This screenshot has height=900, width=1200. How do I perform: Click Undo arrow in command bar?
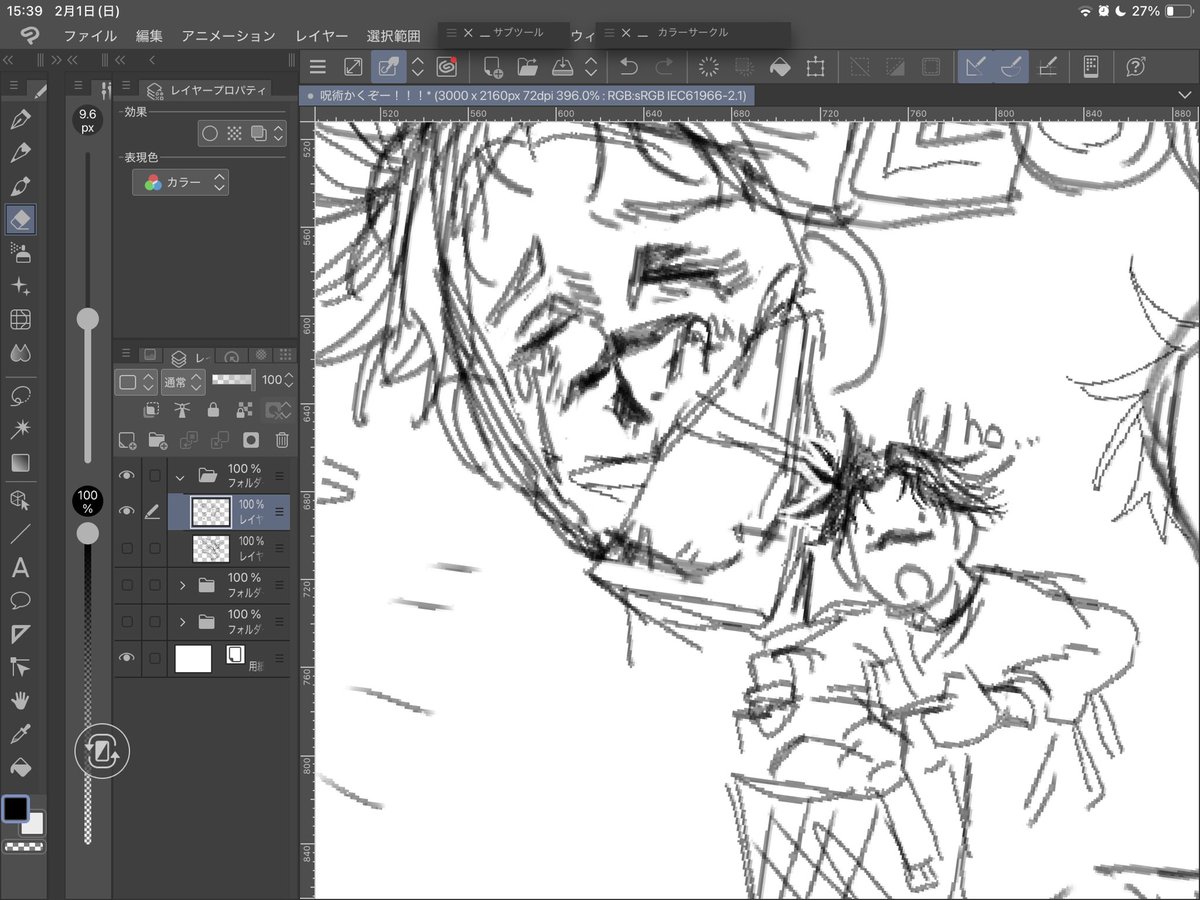628,67
